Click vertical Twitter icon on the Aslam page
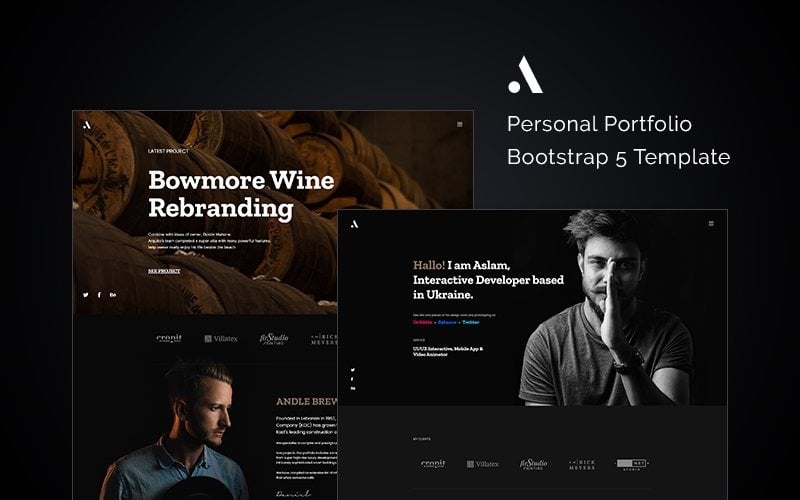The image size is (800, 500). tap(353, 370)
